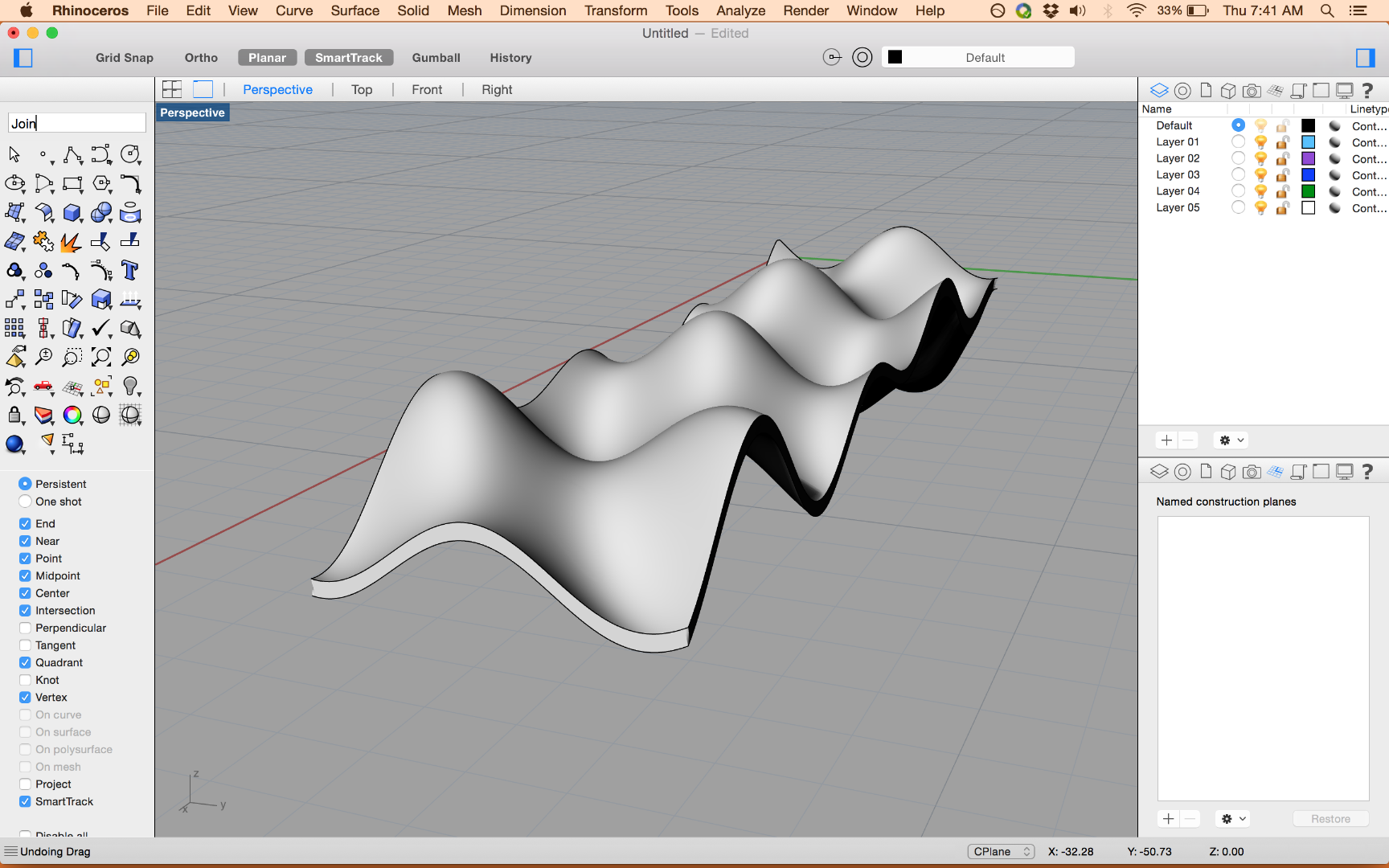Open the Layers panel icon
The height and width of the screenshot is (868, 1389).
[x=1158, y=90]
